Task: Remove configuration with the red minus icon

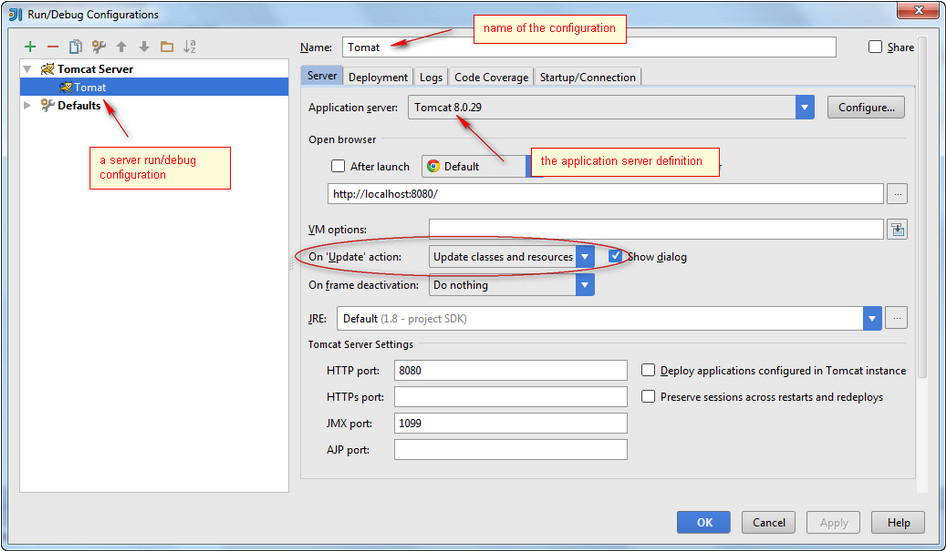Action: pyautogui.click(x=53, y=46)
